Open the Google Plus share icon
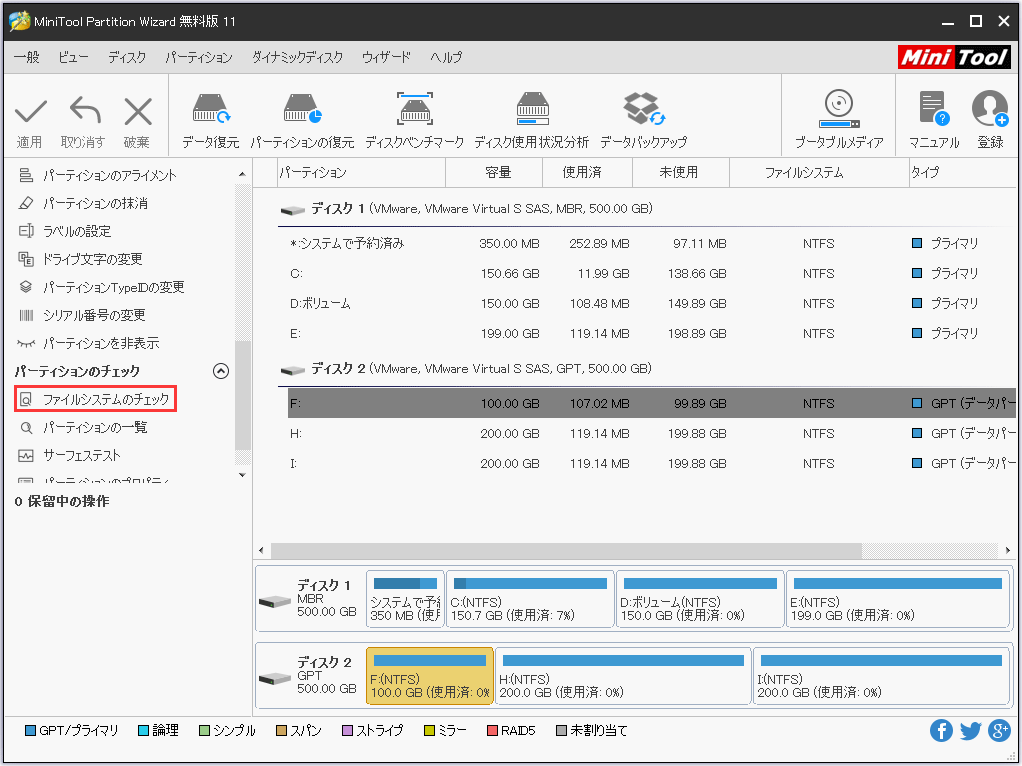 [999, 730]
